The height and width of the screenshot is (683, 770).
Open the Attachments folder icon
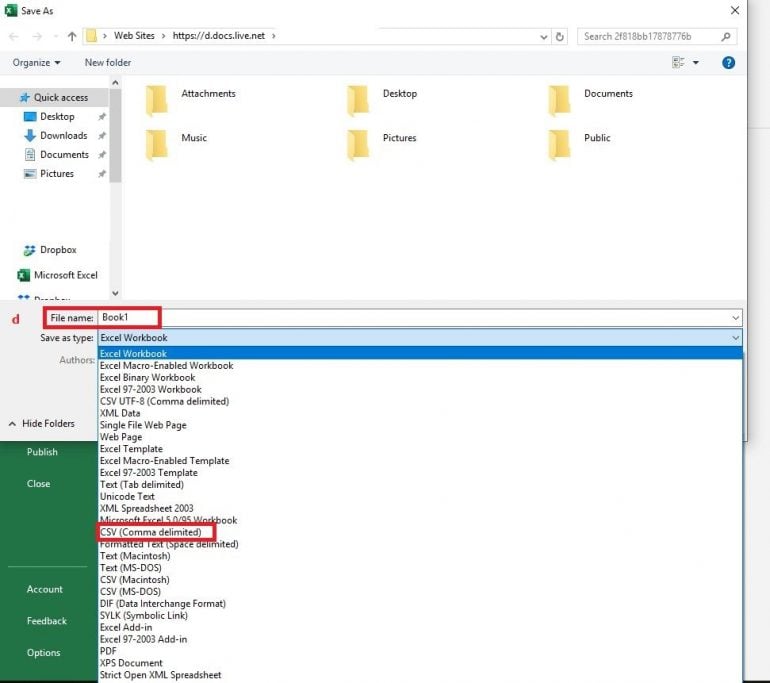pyautogui.click(x=157, y=99)
